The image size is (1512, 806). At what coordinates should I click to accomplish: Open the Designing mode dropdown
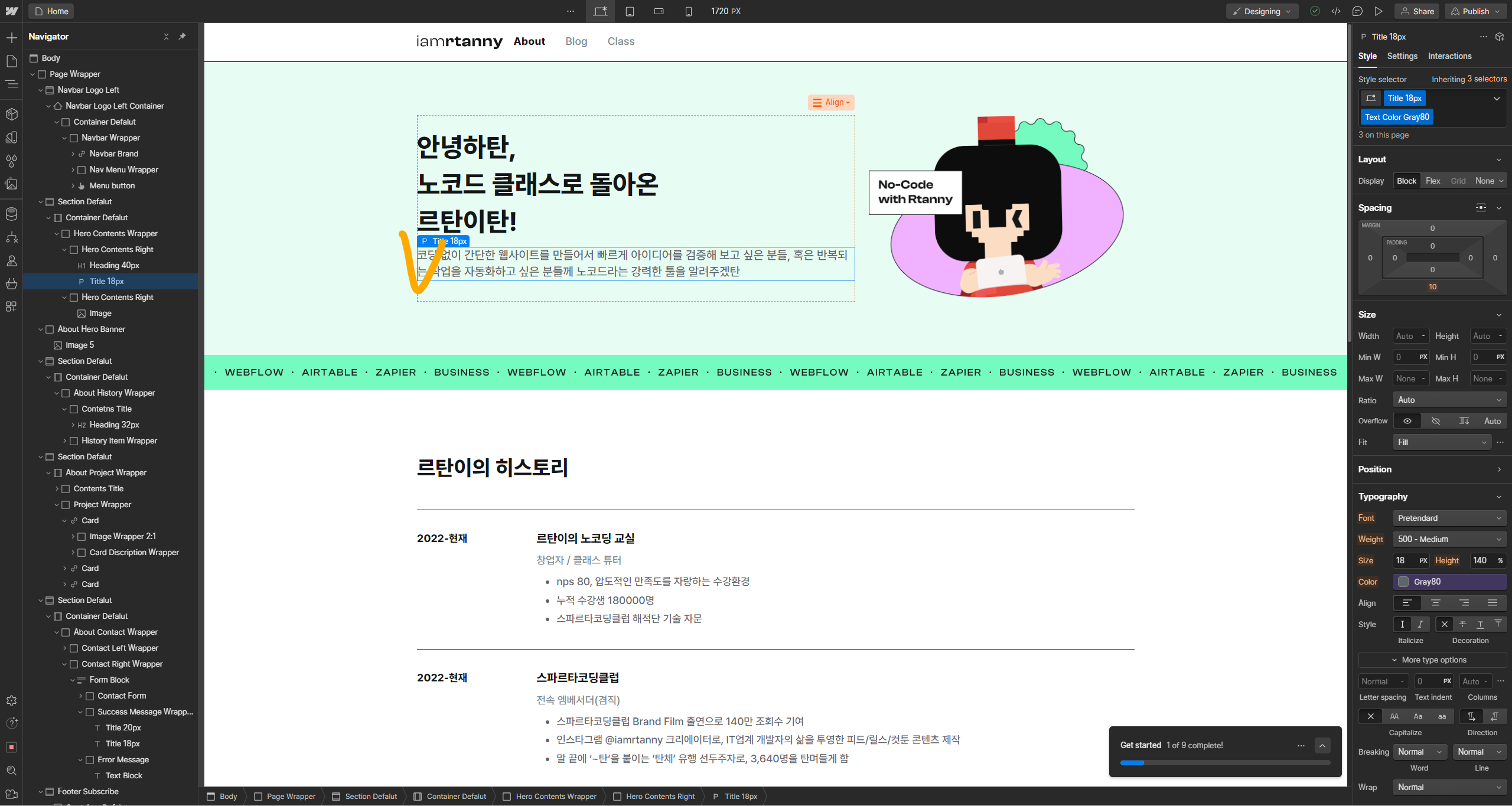(x=1262, y=11)
